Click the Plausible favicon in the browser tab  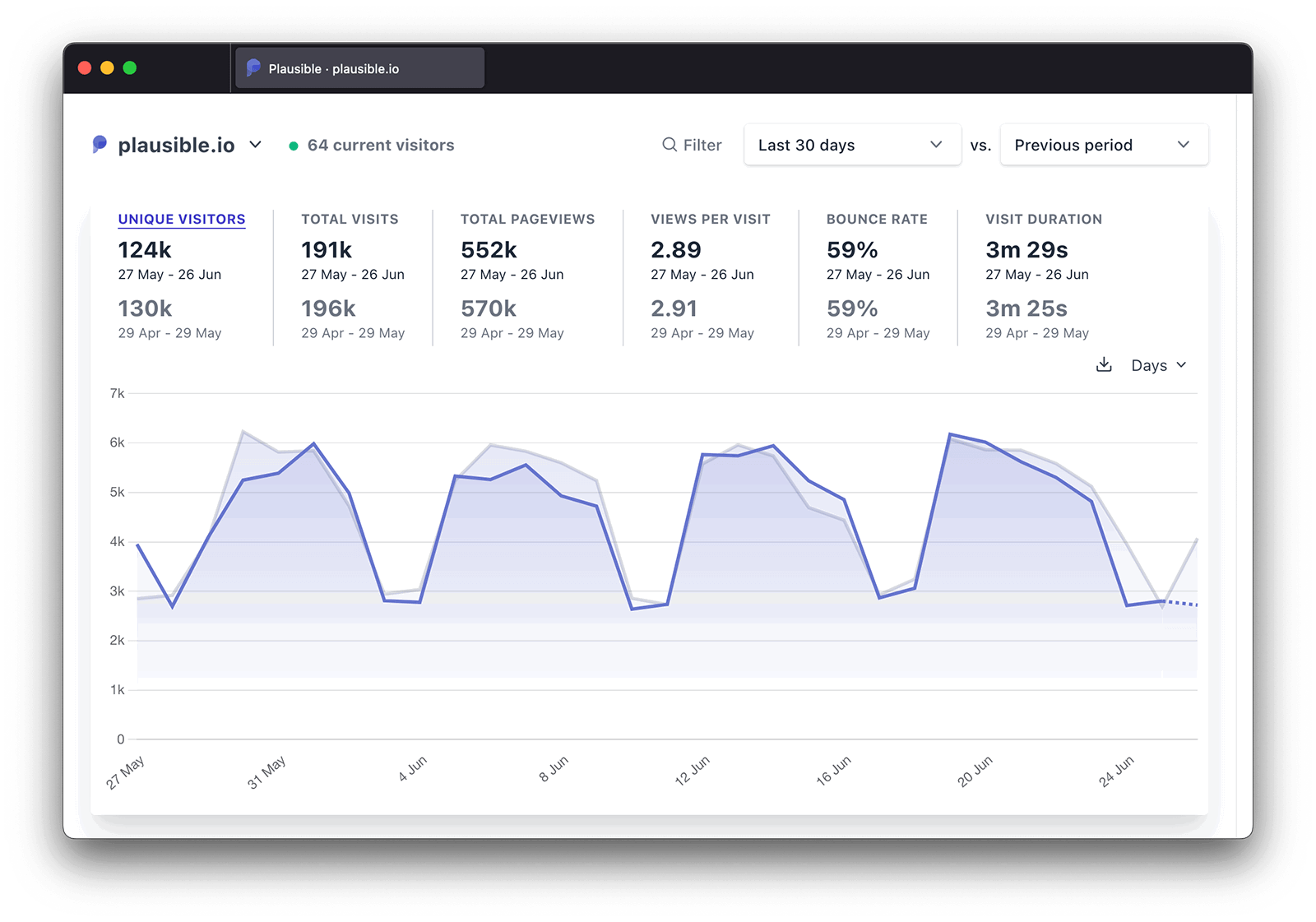253,67
